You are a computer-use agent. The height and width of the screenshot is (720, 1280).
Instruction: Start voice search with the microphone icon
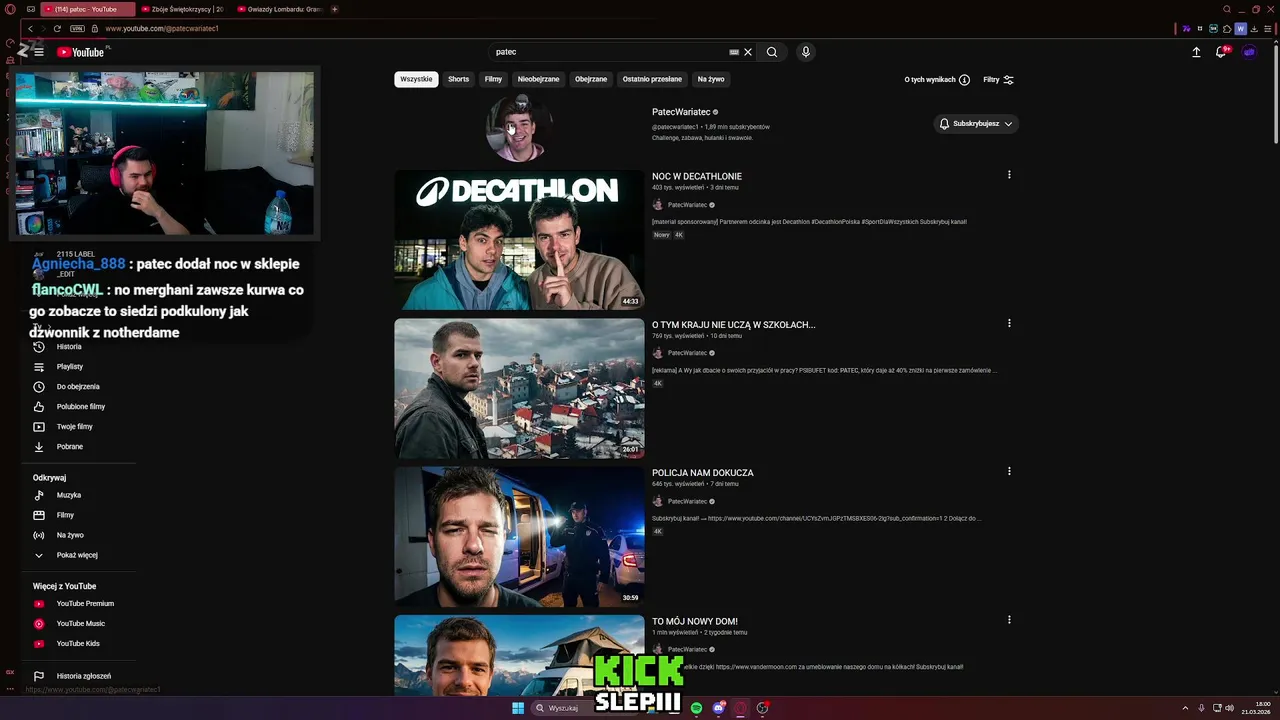pos(806,52)
